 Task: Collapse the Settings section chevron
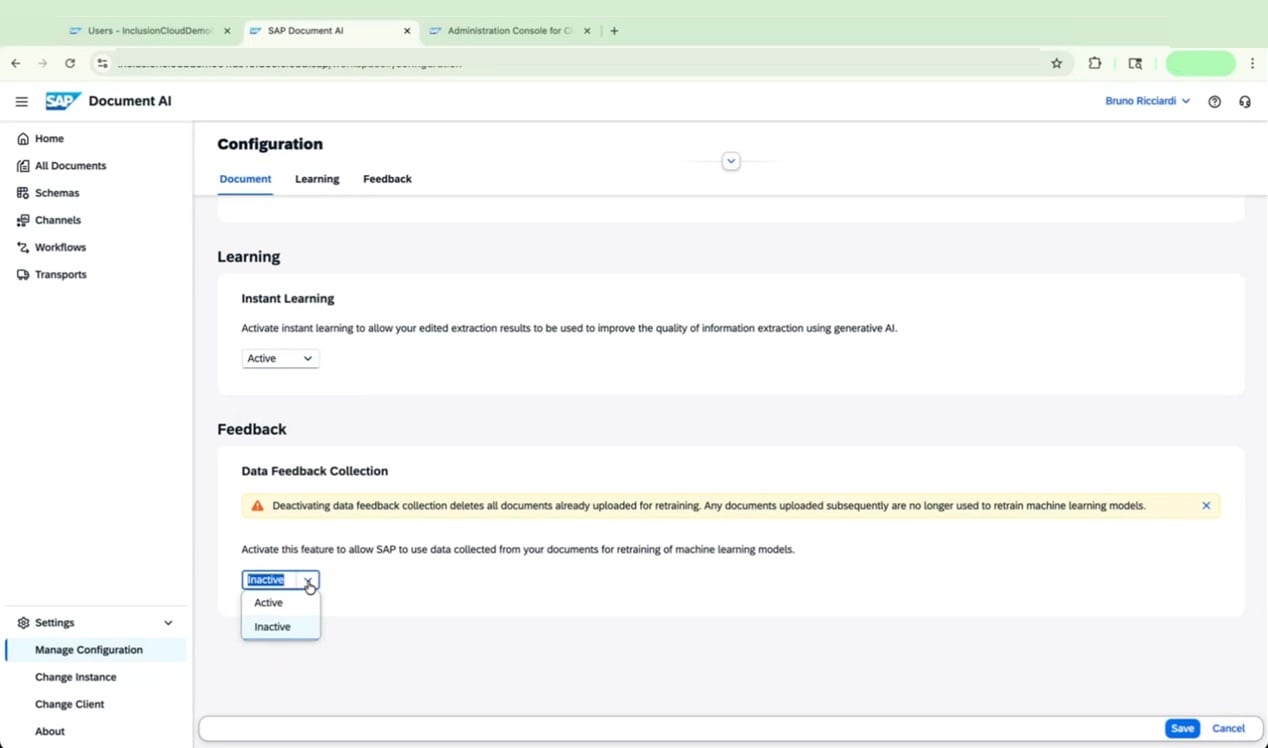point(168,623)
